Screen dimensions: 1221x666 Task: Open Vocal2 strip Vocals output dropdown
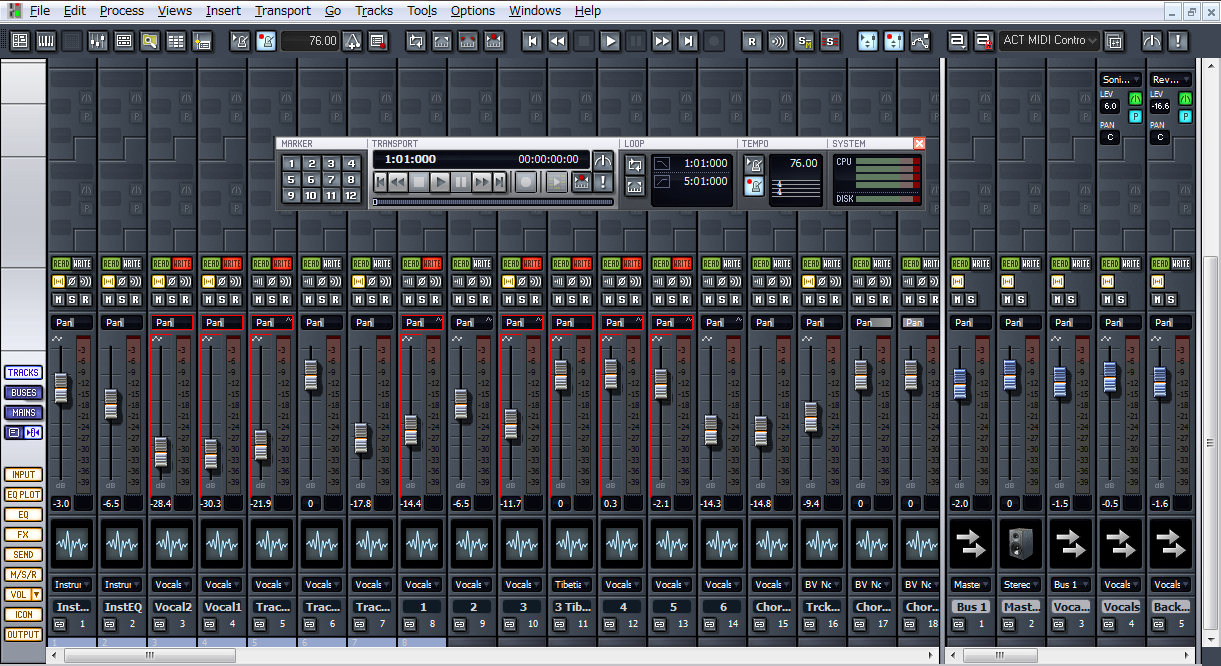click(x=172, y=585)
